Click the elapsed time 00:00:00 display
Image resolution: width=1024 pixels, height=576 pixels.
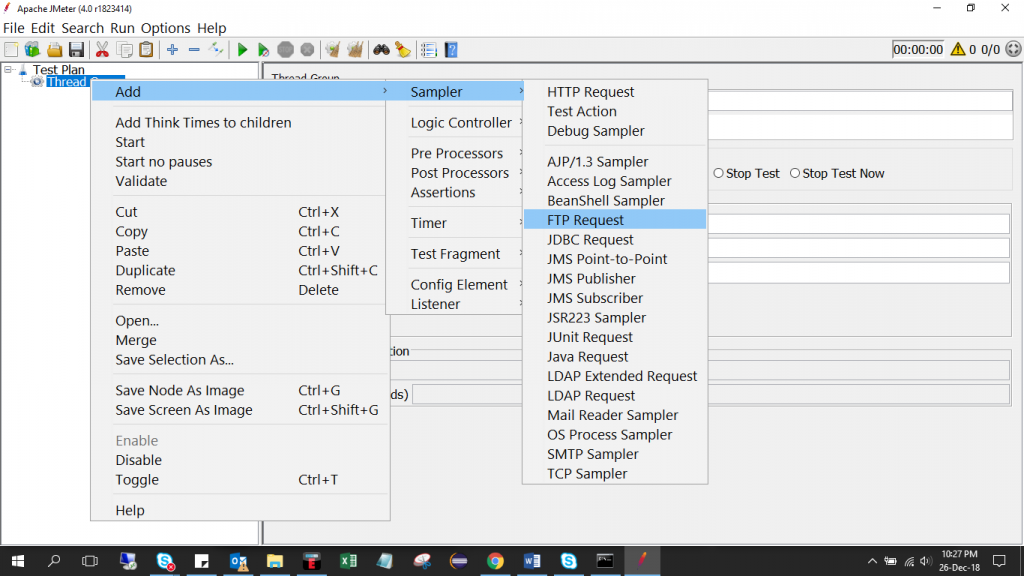918,50
